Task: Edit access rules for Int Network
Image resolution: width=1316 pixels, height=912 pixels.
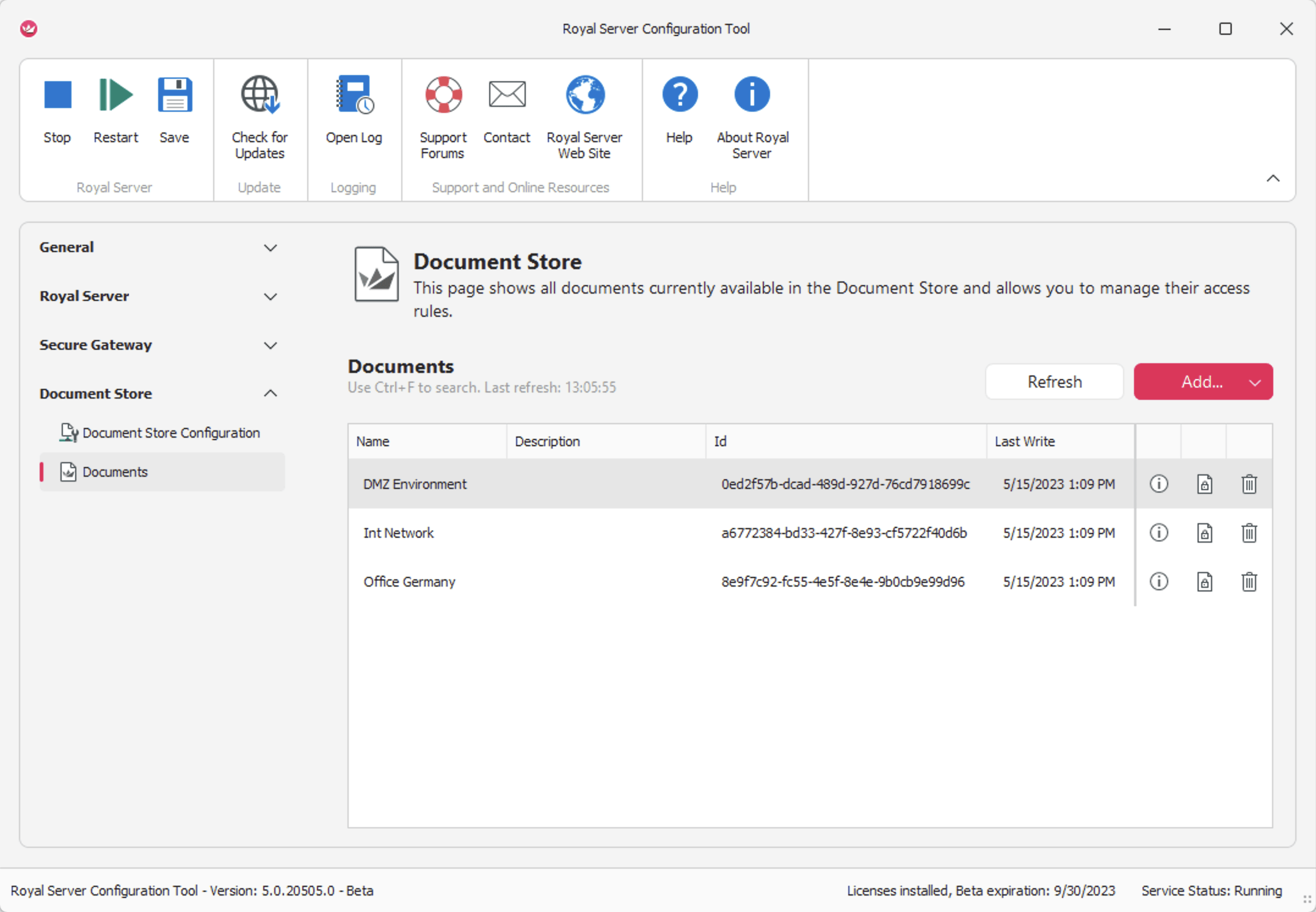Action: click(x=1204, y=533)
